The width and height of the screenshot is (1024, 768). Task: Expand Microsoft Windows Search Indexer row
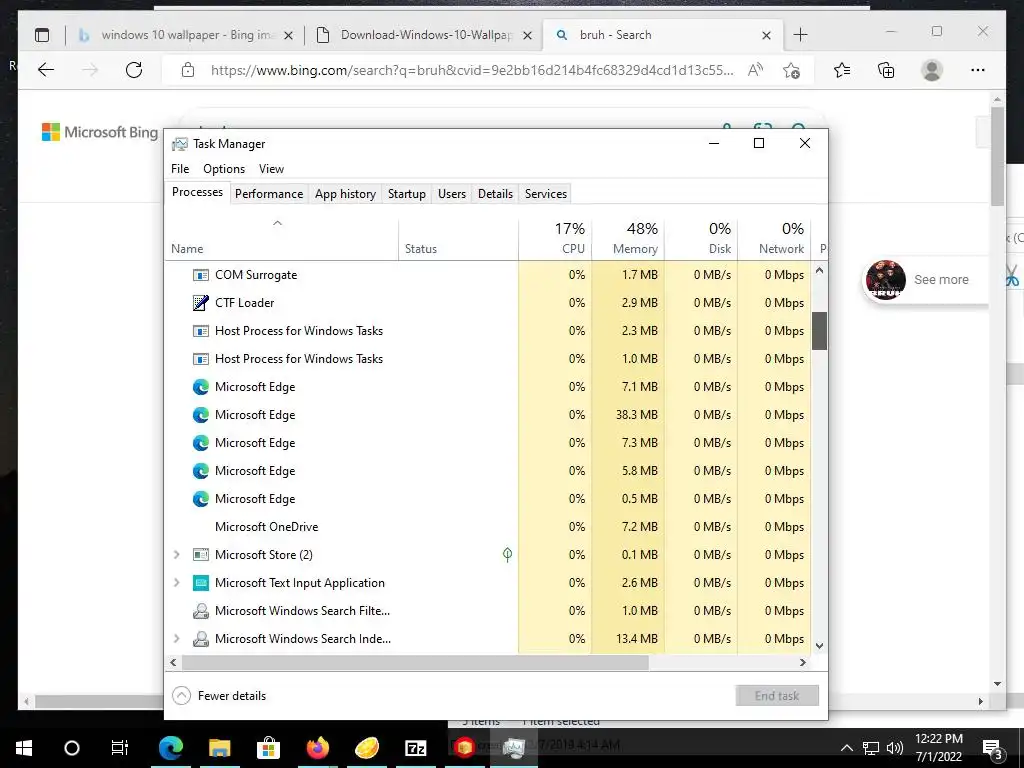point(176,639)
